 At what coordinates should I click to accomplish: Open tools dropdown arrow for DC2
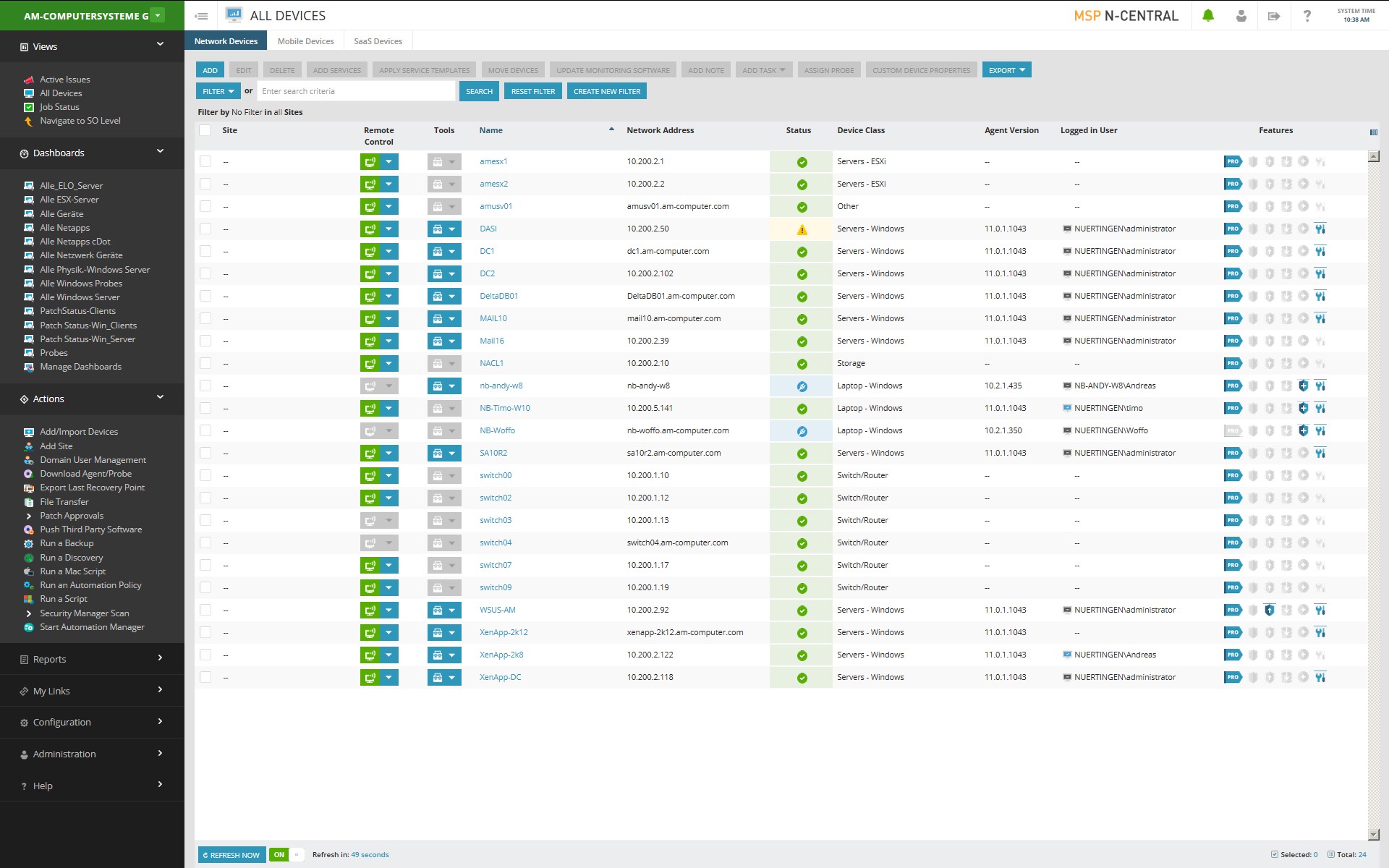pyautogui.click(x=452, y=274)
